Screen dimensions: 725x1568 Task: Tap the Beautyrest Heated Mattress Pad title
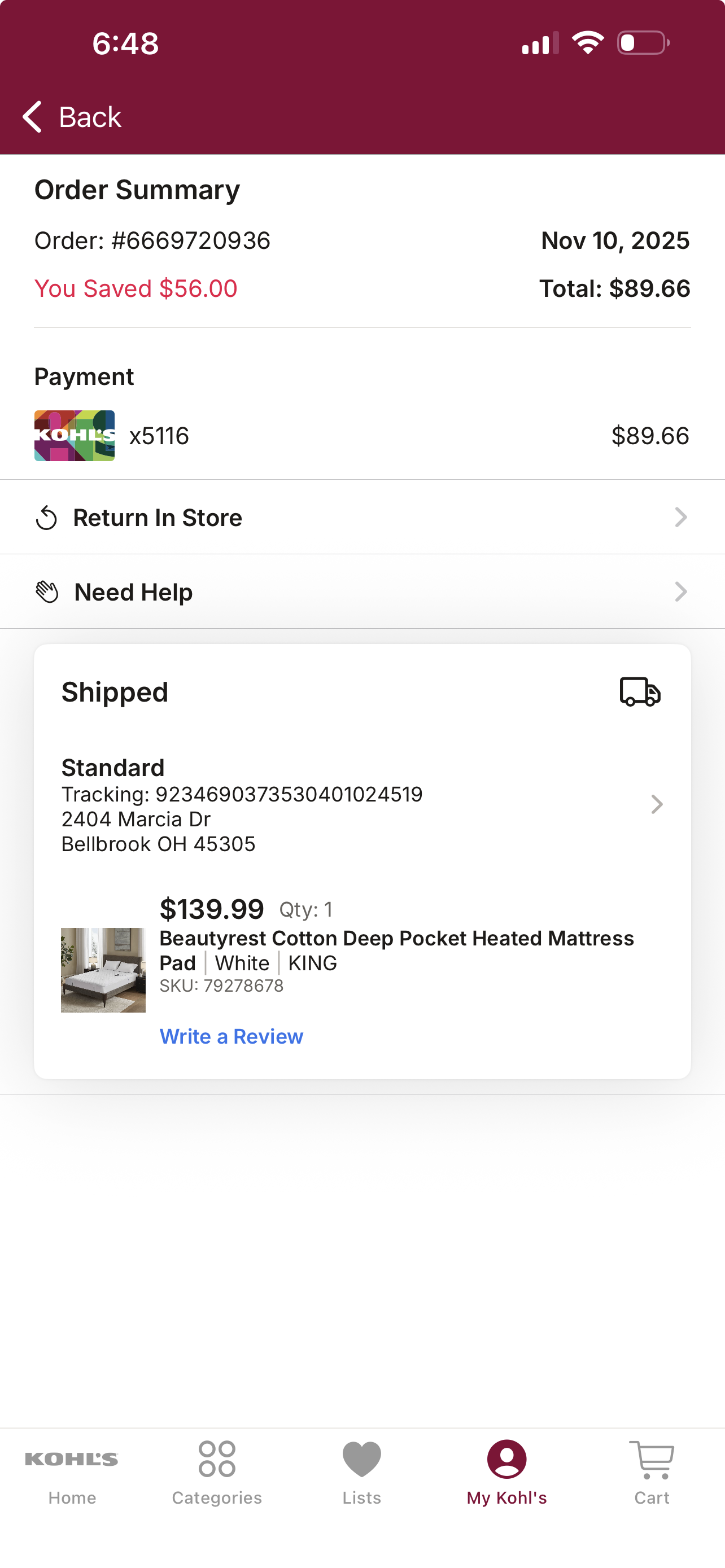click(397, 951)
